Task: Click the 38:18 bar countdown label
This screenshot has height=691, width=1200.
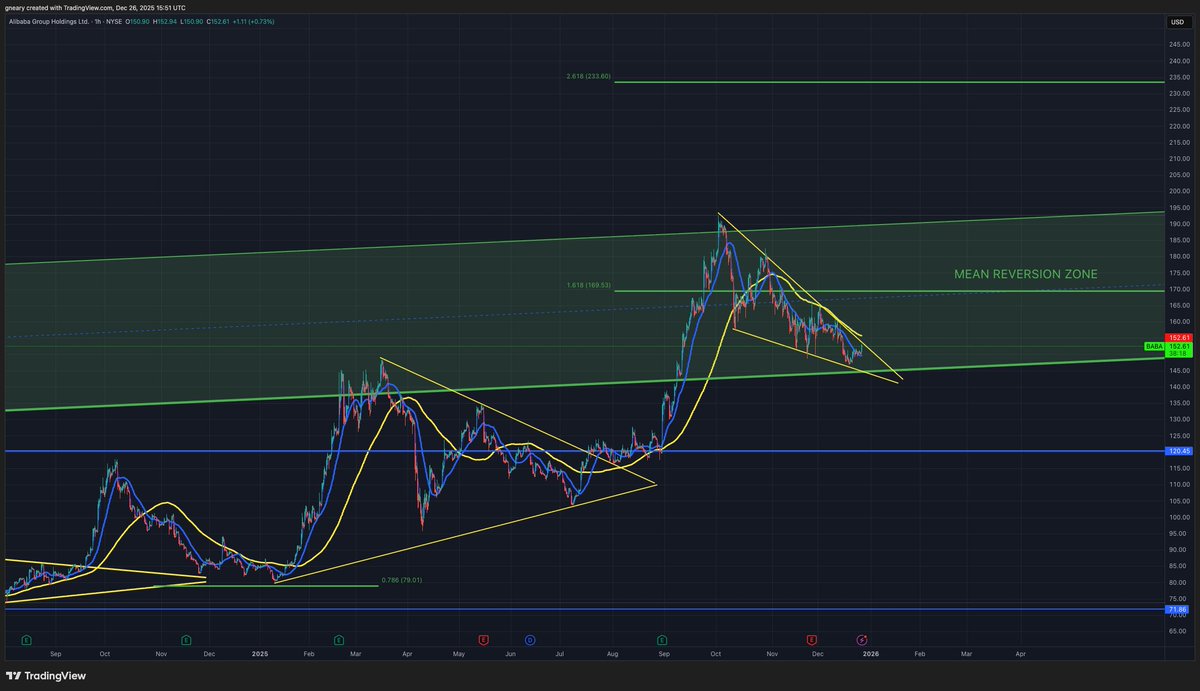Action: click(1177, 353)
